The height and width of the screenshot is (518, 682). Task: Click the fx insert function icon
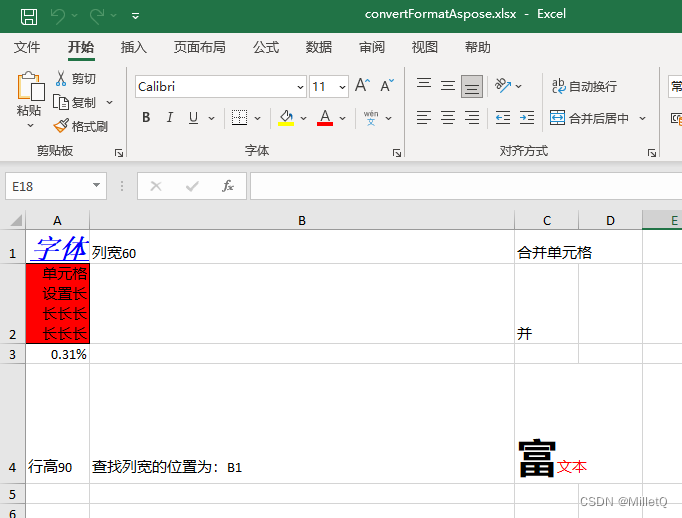pos(228,186)
